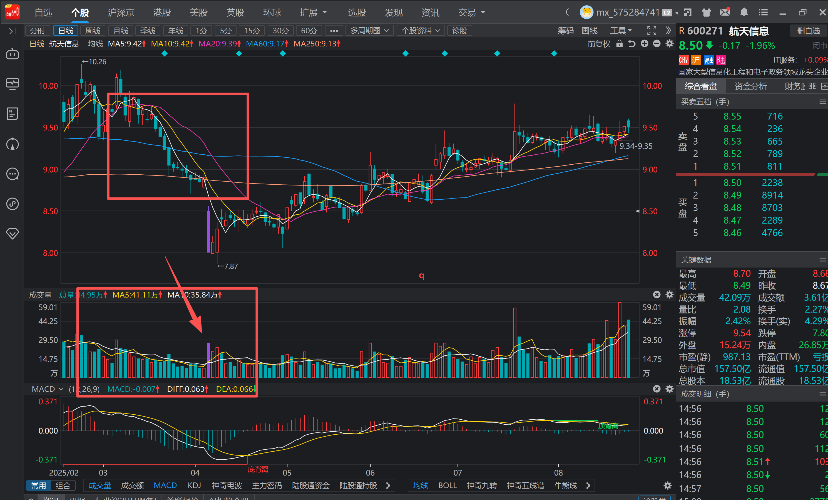The height and width of the screenshot is (500, 828).
Task: Open the robot assistant sidebar icon
Action: [x=12, y=54]
